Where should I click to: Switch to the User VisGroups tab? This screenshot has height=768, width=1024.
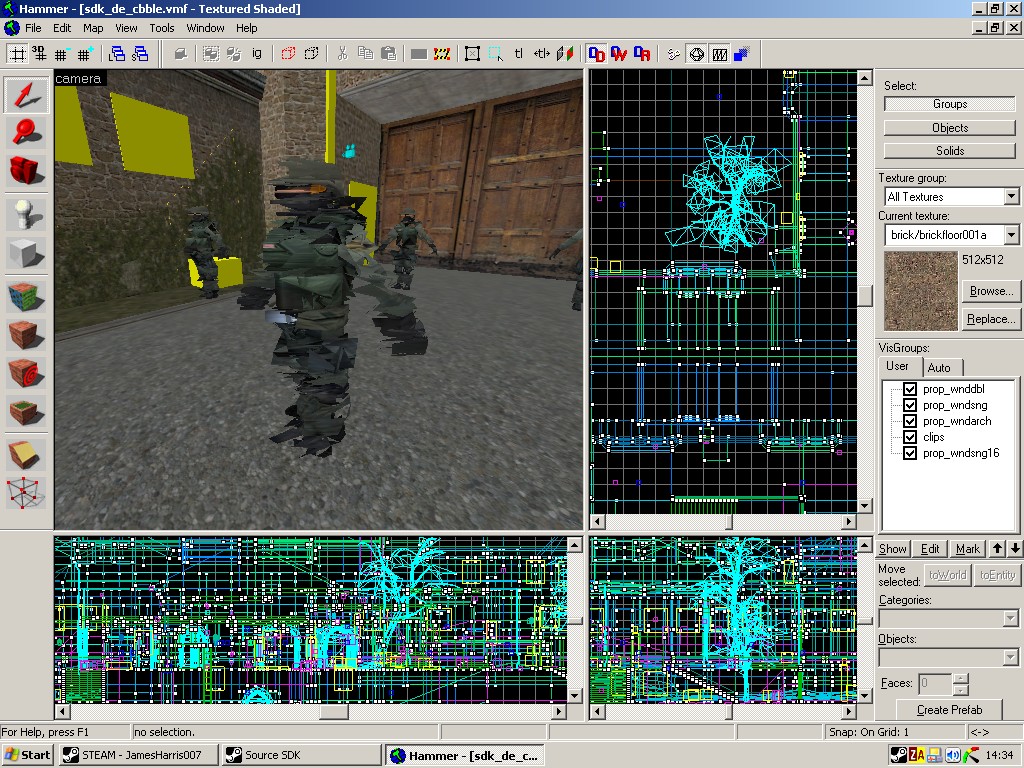897,366
